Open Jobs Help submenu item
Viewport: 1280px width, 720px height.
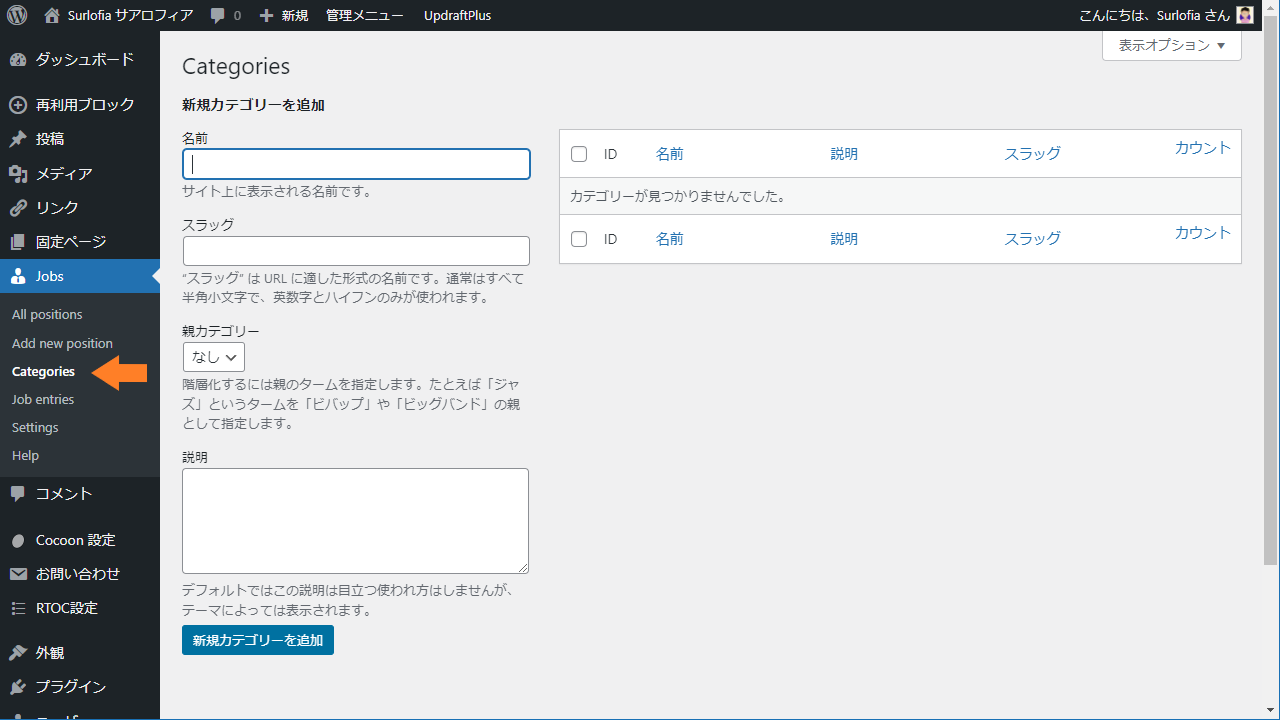coord(25,456)
